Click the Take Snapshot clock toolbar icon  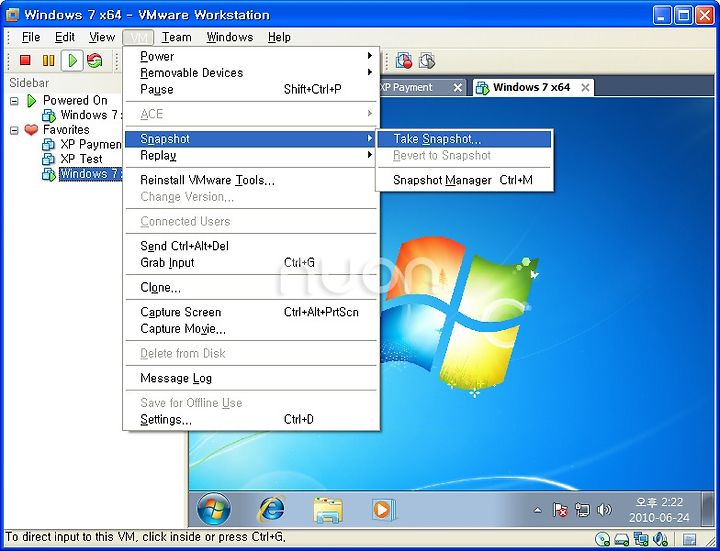tap(404, 60)
